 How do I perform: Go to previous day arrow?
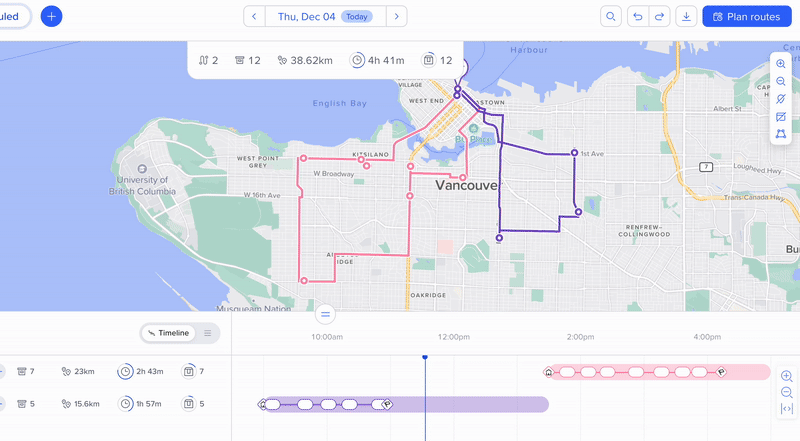[x=254, y=16]
